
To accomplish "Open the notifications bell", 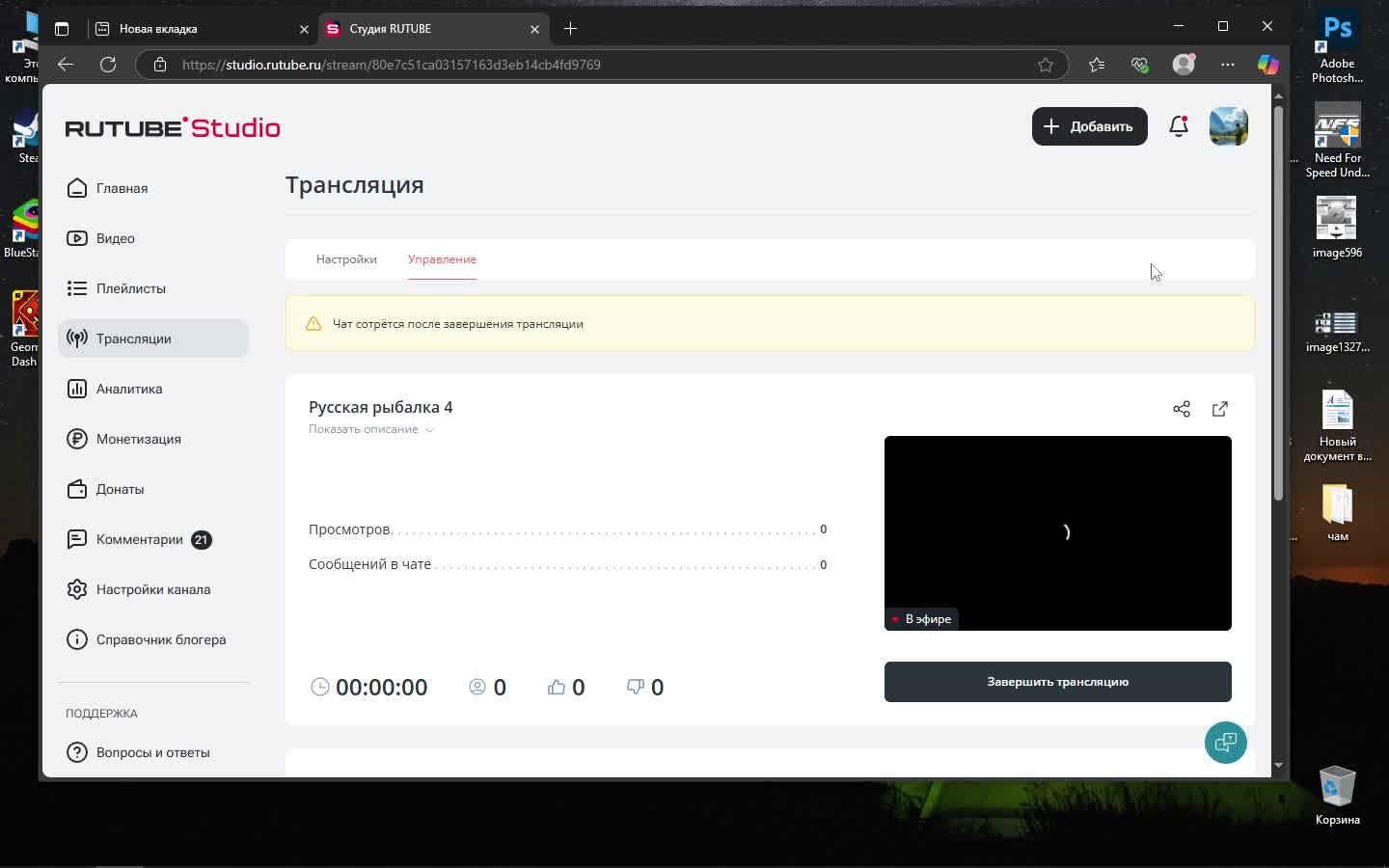I will coord(1179,126).
